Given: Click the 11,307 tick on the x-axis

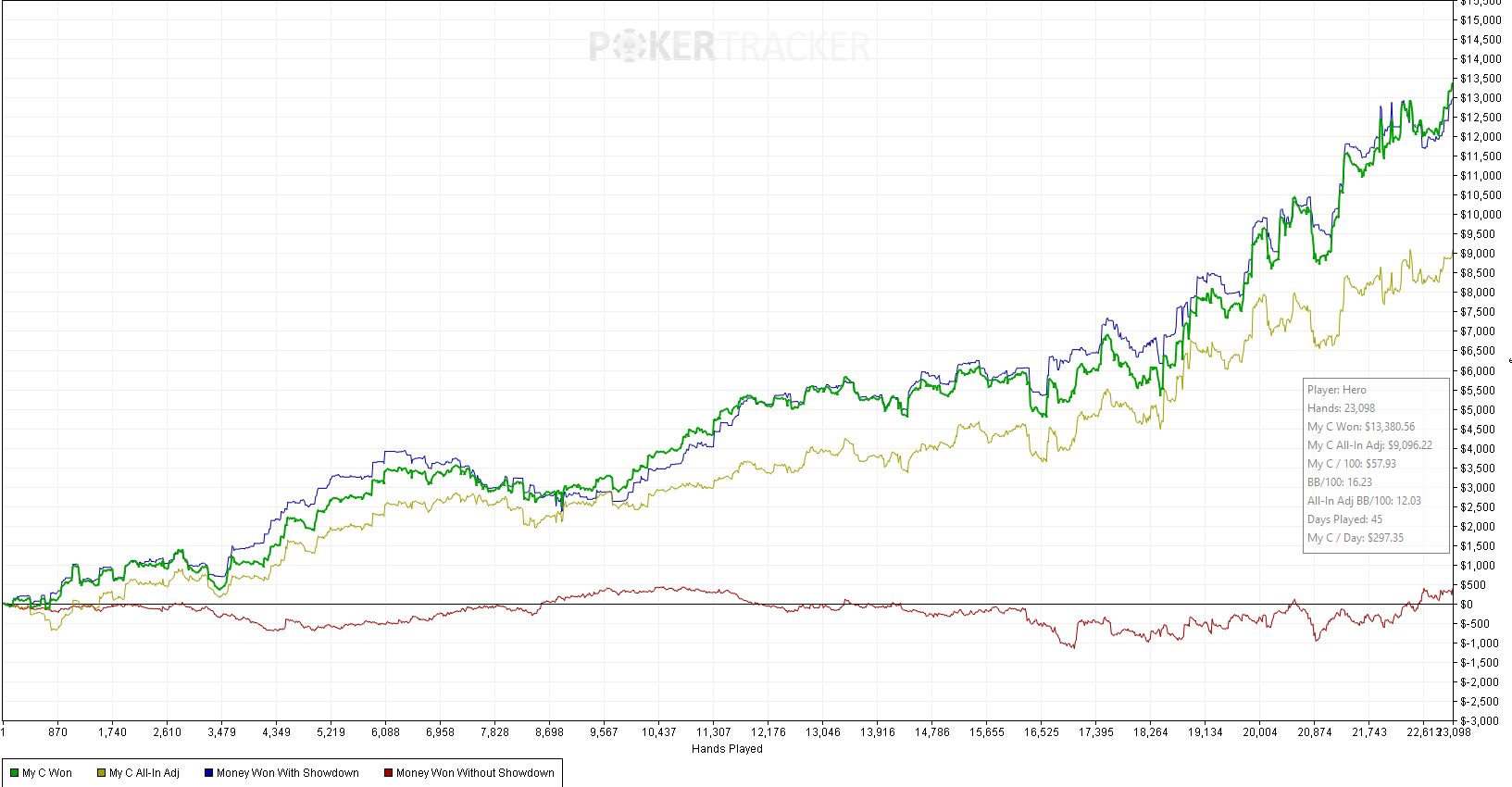Looking at the screenshot, I should coord(713,732).
